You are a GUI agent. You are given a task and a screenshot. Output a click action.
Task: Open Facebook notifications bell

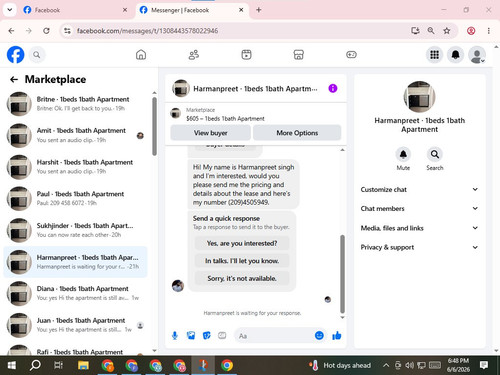click(456, 55)
